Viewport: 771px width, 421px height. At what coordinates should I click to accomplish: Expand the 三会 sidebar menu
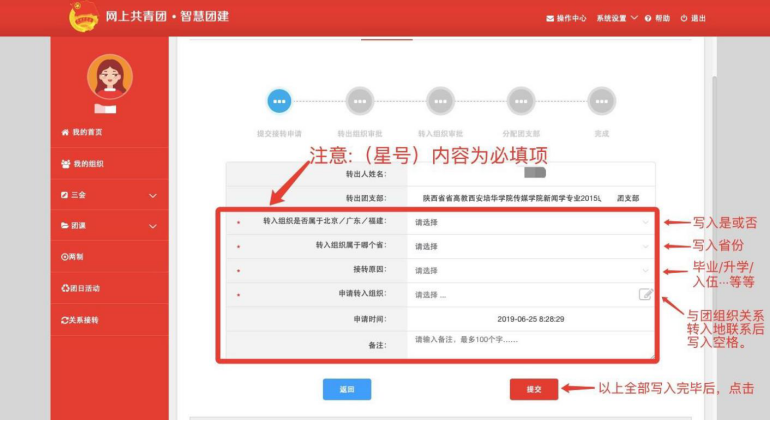109,195
